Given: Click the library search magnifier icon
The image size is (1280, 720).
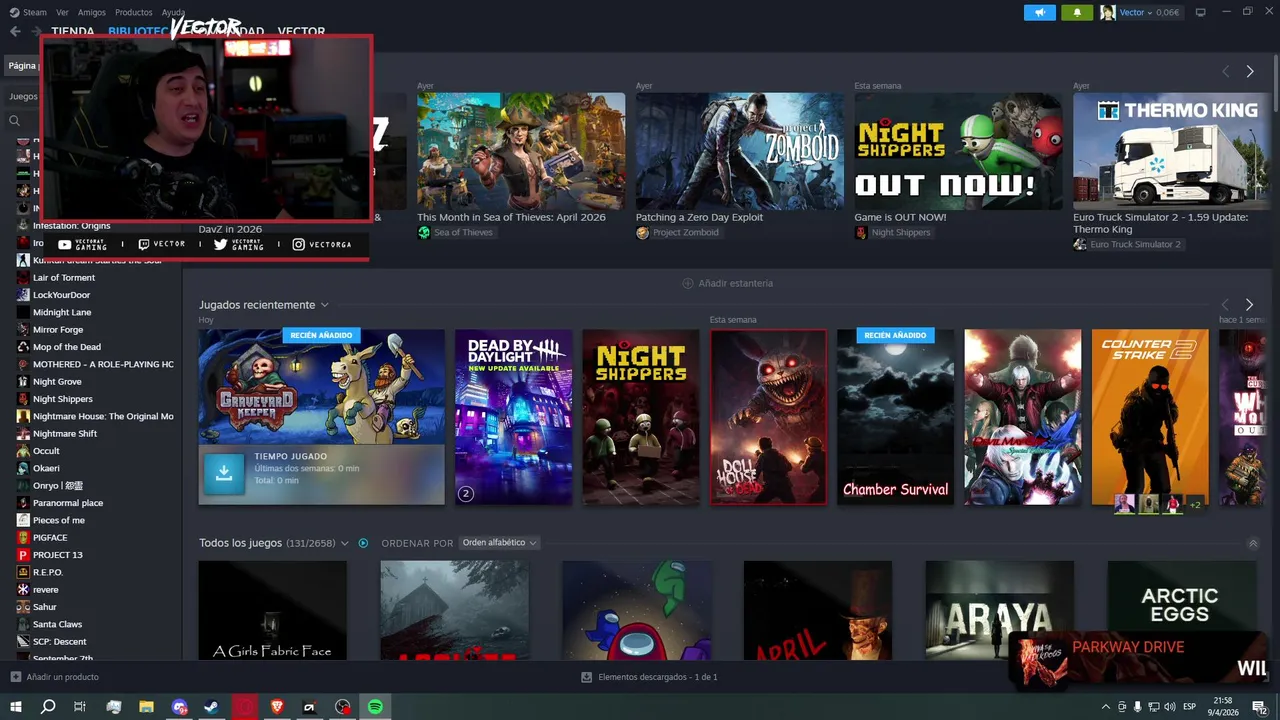Looking at the screenshot, I should (14, 120).
